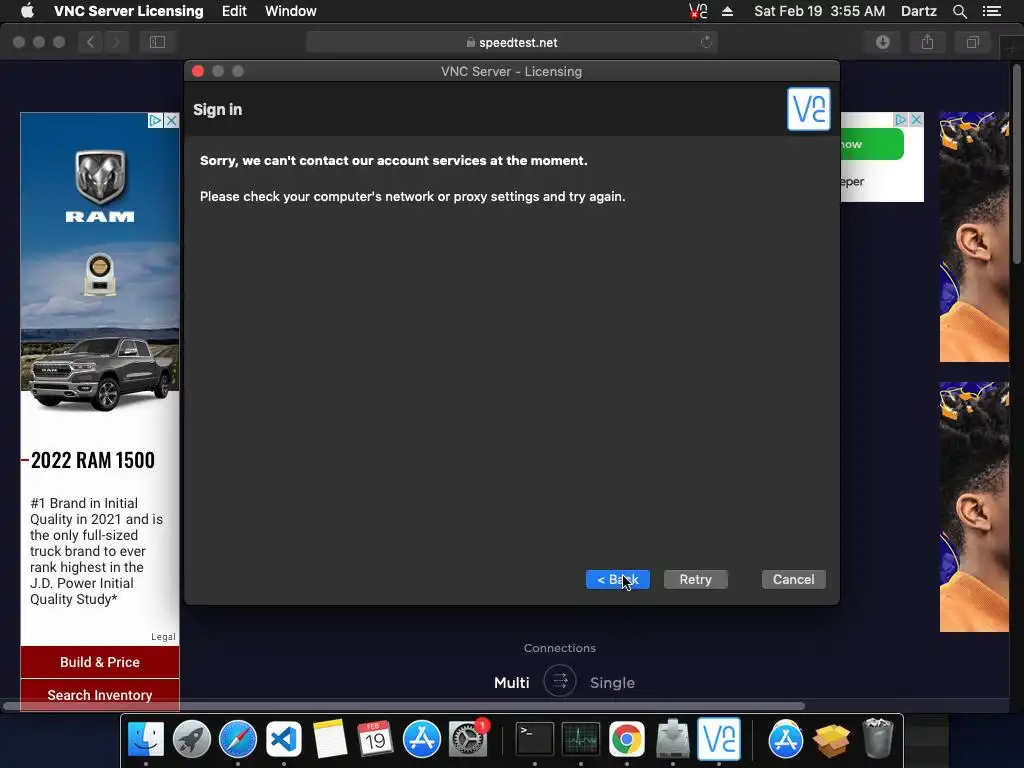Click the Safari share icon
This screenshot has width=1024, height=768.
tap(927, 42)
